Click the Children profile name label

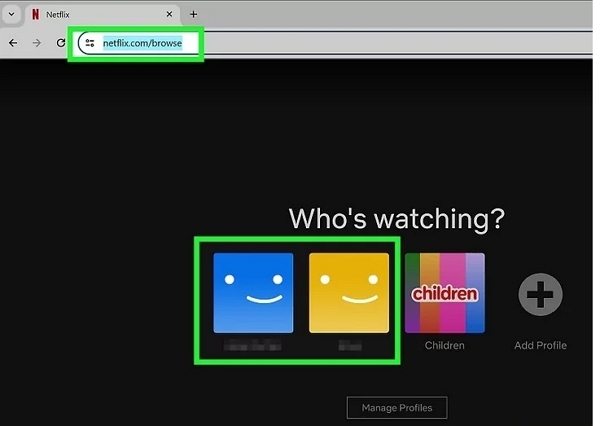[445, 345]
